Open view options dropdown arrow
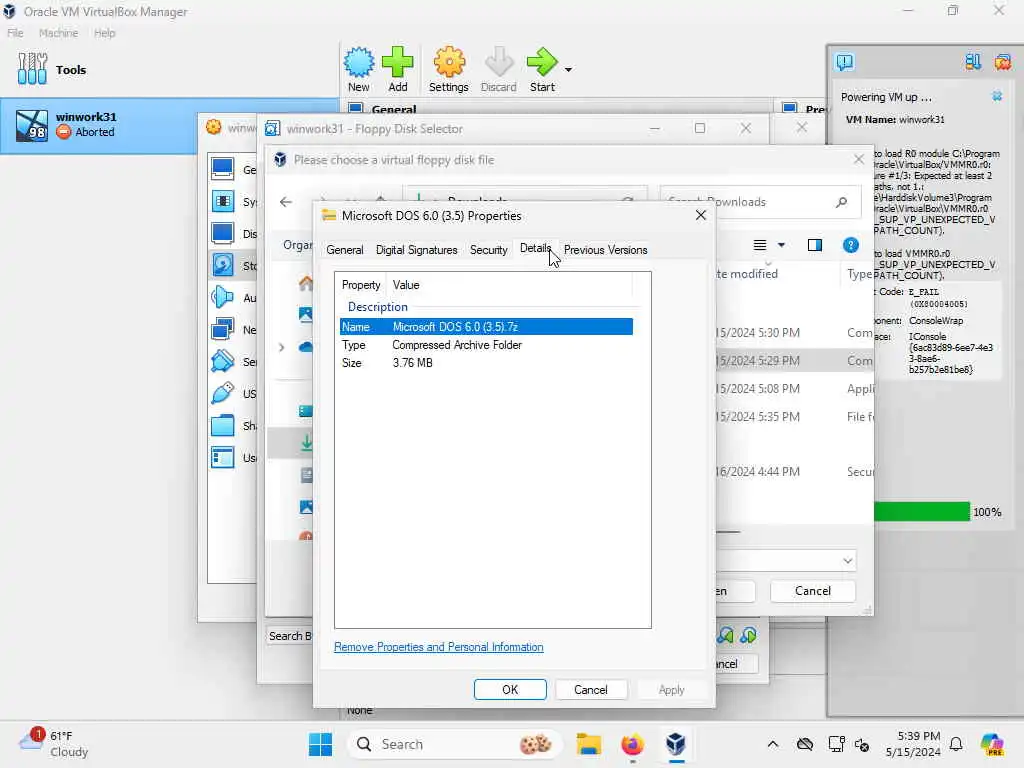The image size is (1024, 768). (781, 246)
